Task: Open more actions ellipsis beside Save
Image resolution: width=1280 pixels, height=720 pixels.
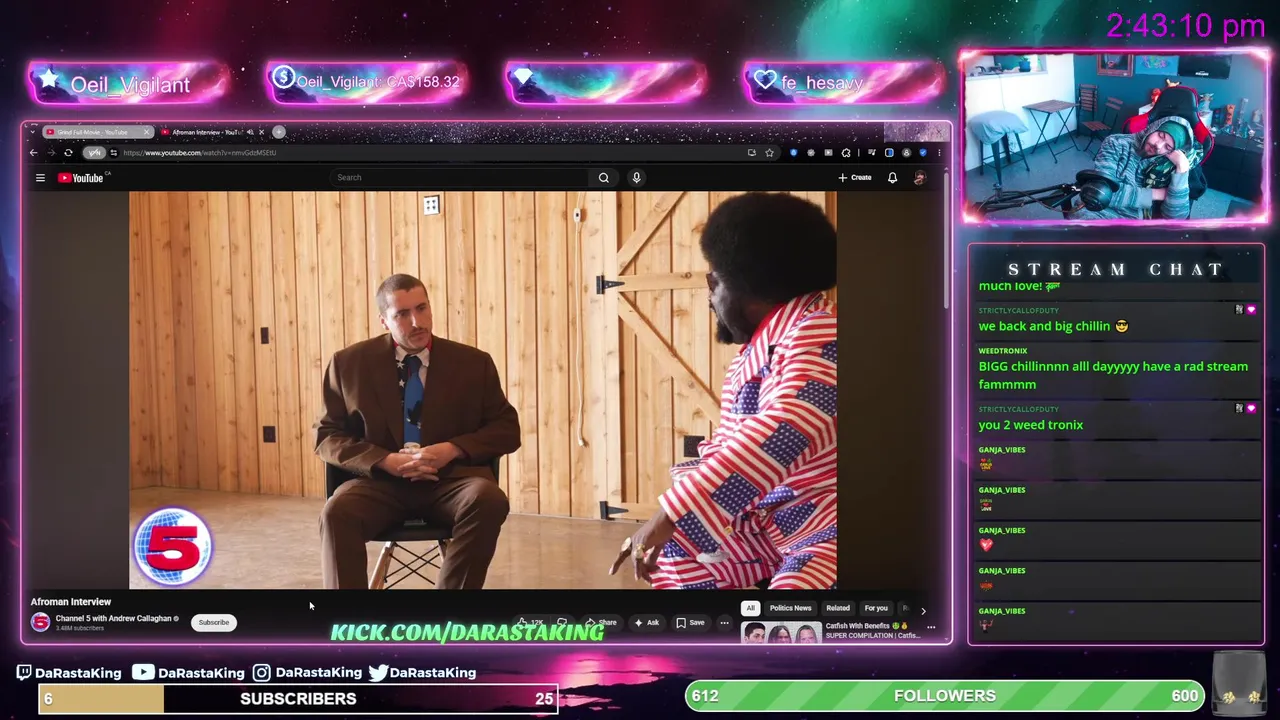Action: coord(724,623)
